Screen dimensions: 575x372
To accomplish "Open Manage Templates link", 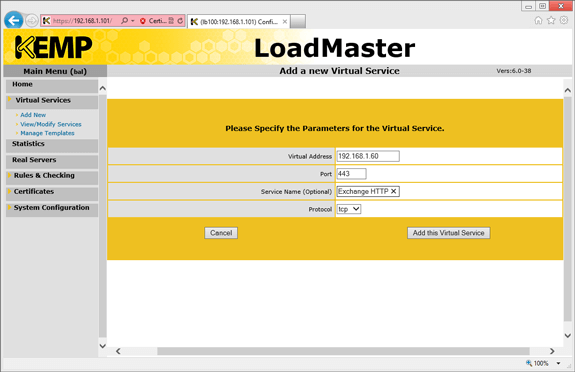I will coord(47,133).
